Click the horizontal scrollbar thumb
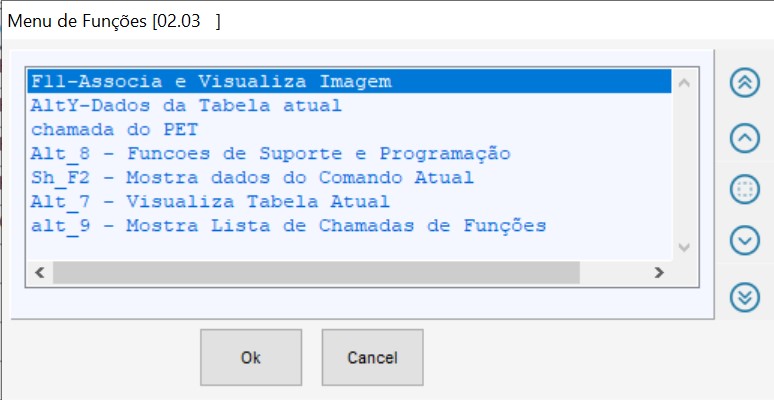The height and width of the screenshot is (400, 774). tap(315, 272)
